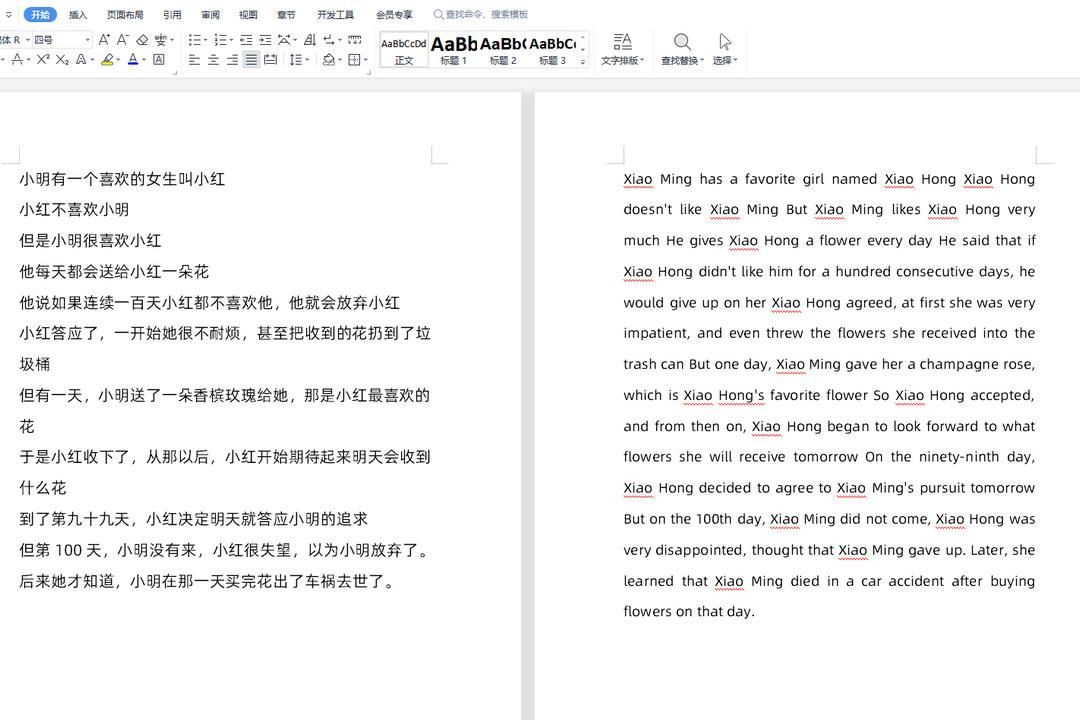This screenshot has height=720, width=1080.
Task: Click the shading fill bucket icon
Action: tap(329, 60)
